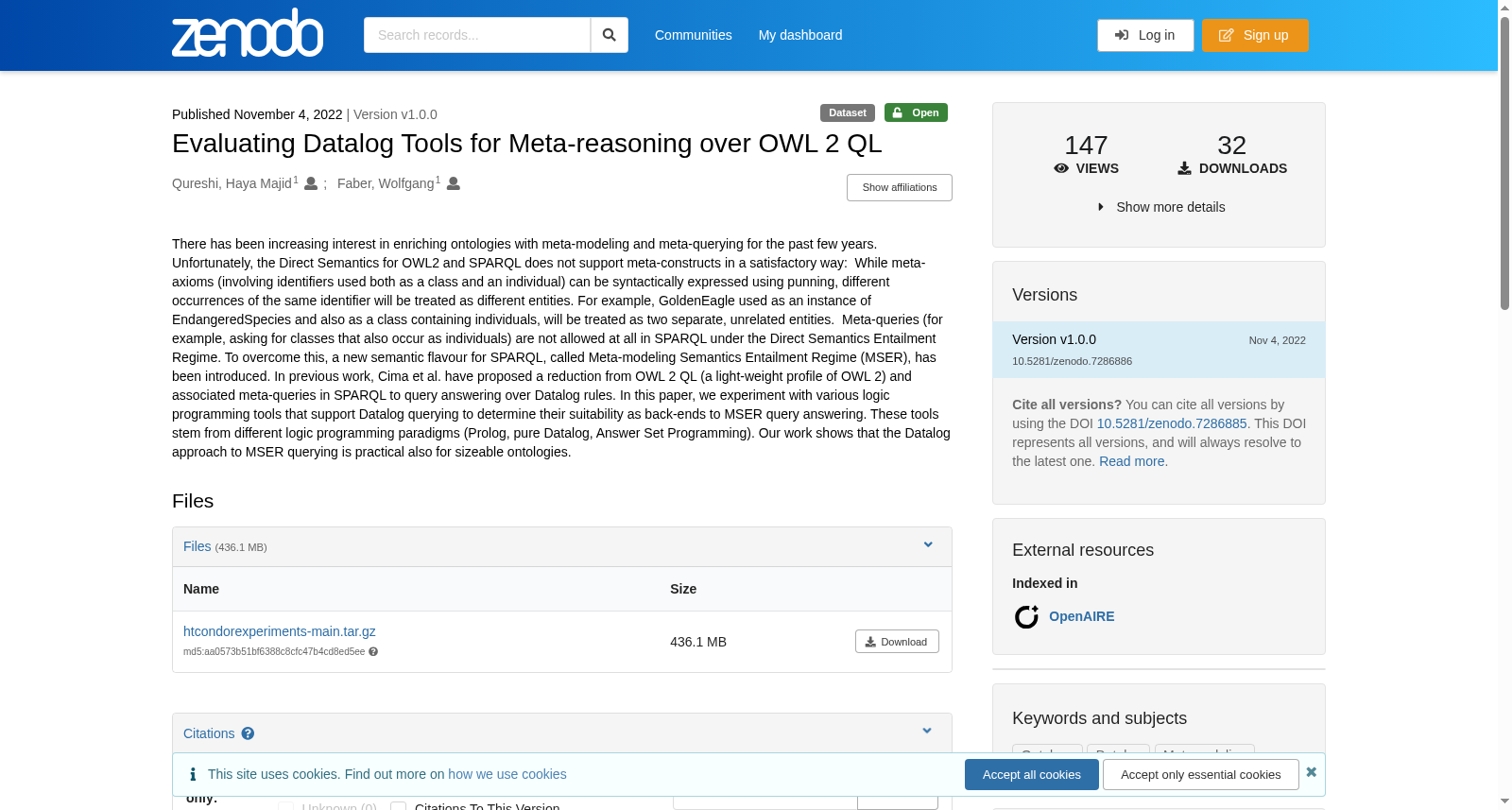
Task: Click the OpenAIRE logo icon
Action: (1026, 617)
